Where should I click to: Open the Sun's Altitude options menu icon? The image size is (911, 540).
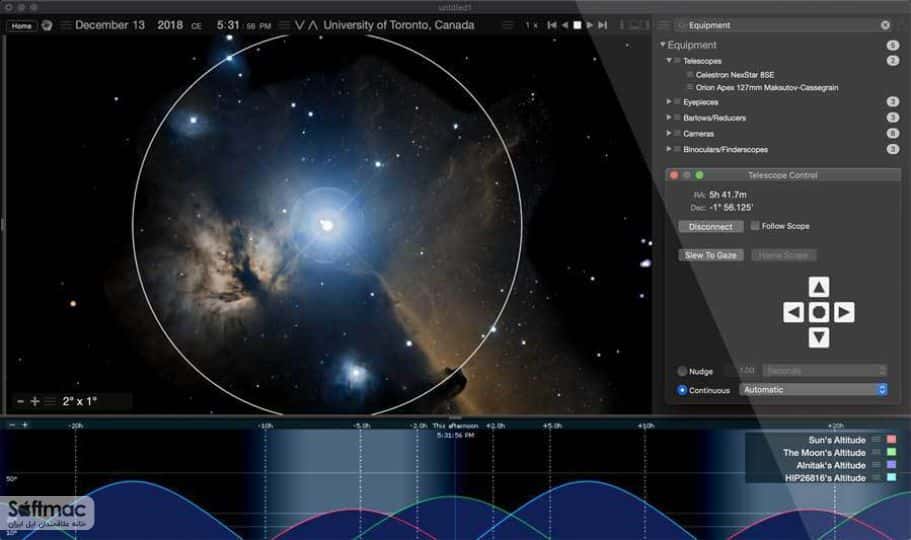pyautogui.click(x=876, y=439)
